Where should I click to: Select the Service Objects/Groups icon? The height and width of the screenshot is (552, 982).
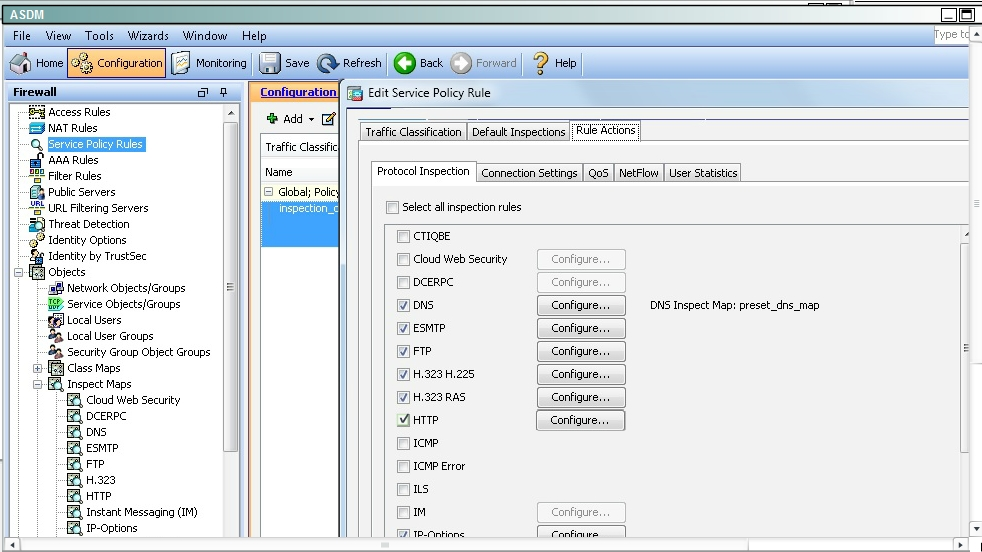tap(56, 304)
